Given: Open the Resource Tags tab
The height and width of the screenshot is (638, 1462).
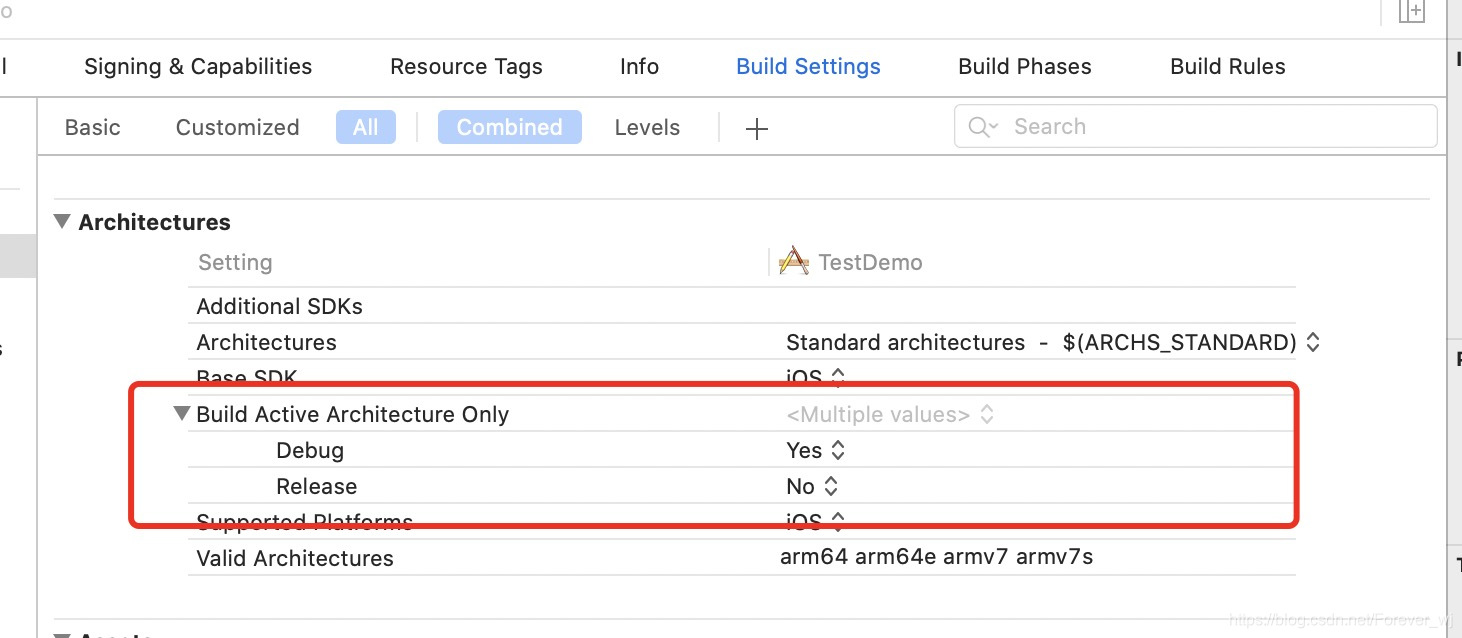Looking at the screenshot, I should (466, 67).
